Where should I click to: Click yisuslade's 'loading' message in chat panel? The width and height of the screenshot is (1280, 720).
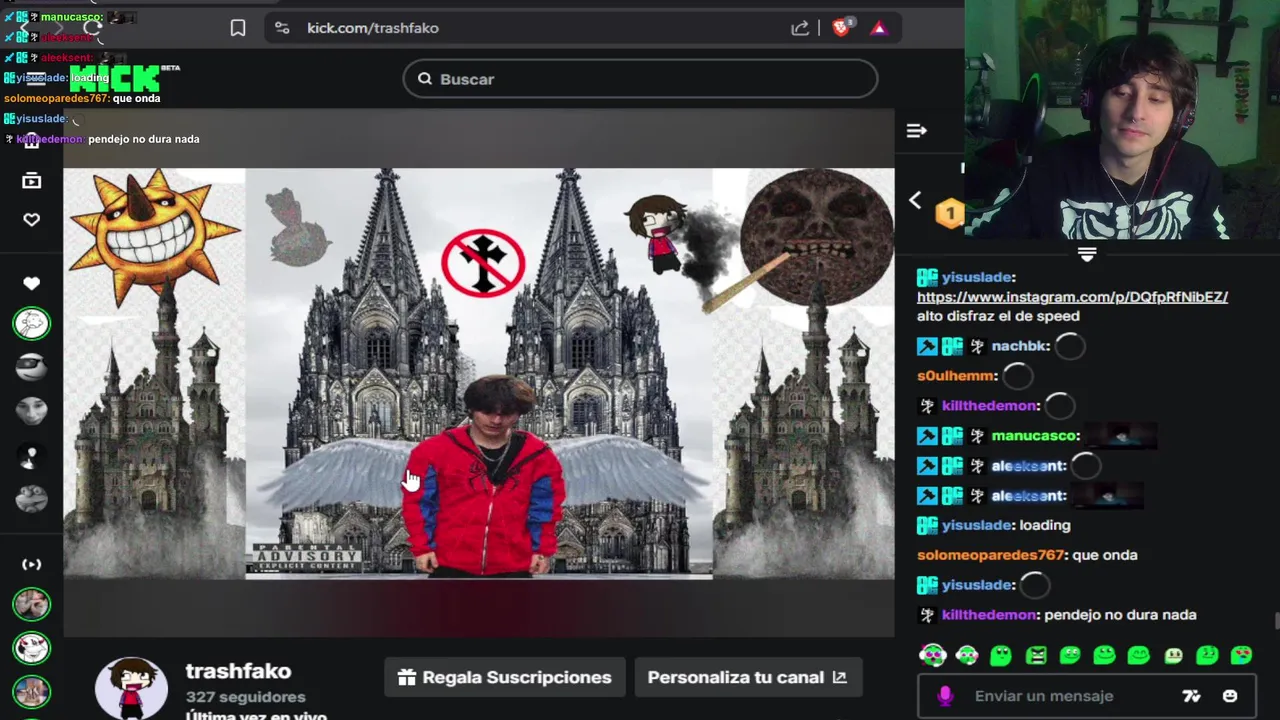(x=1044, y=525)
